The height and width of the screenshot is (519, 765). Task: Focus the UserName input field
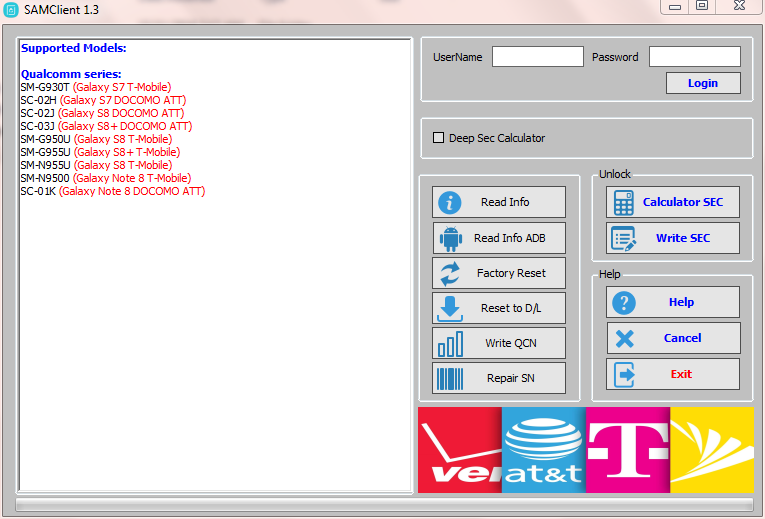pyautogui.click(x=538, y=57)
